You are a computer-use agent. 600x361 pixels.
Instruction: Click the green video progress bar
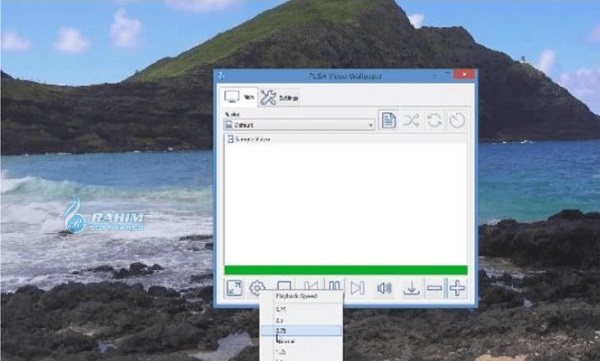point(346,270)
